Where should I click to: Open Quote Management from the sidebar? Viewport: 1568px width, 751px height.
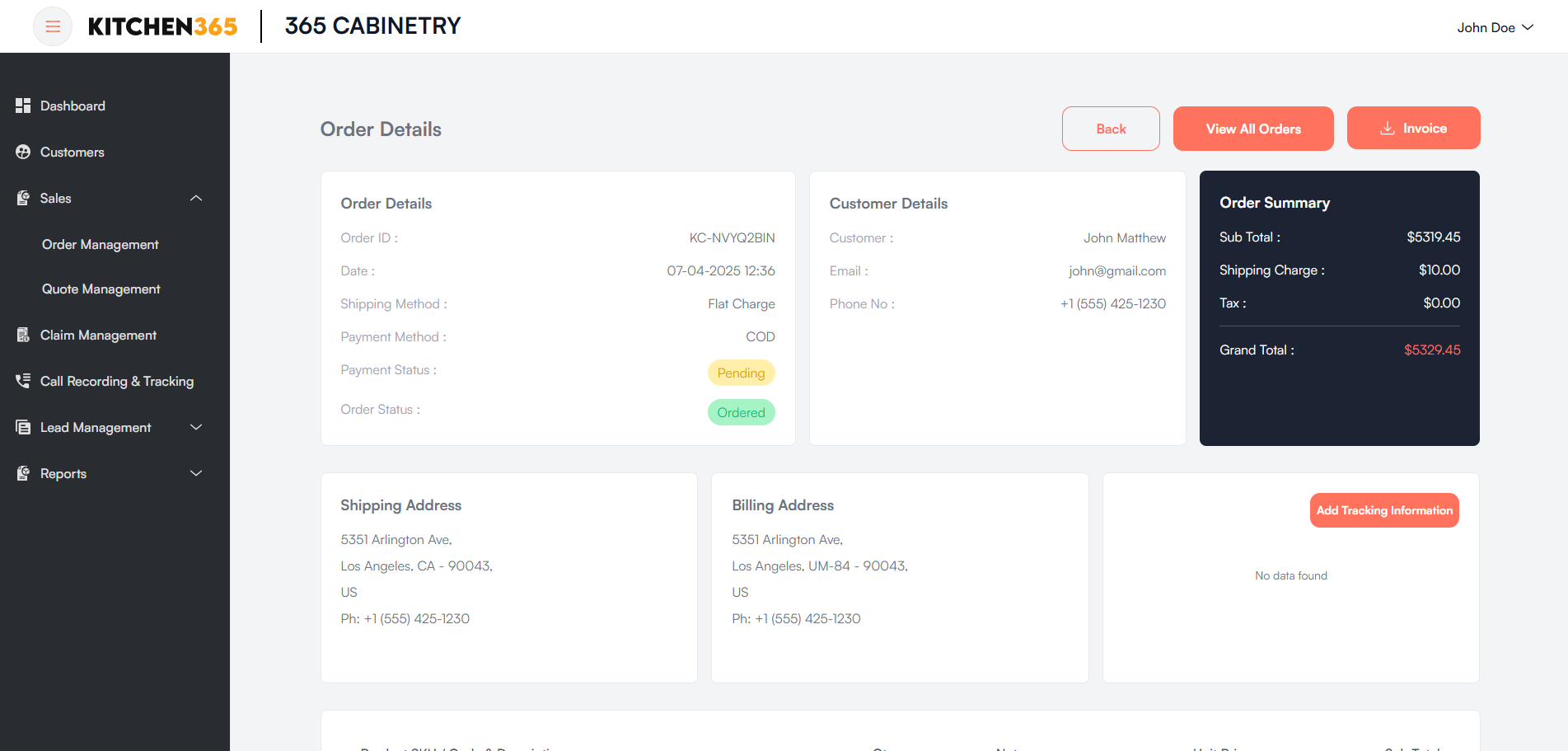pos(101,289)
